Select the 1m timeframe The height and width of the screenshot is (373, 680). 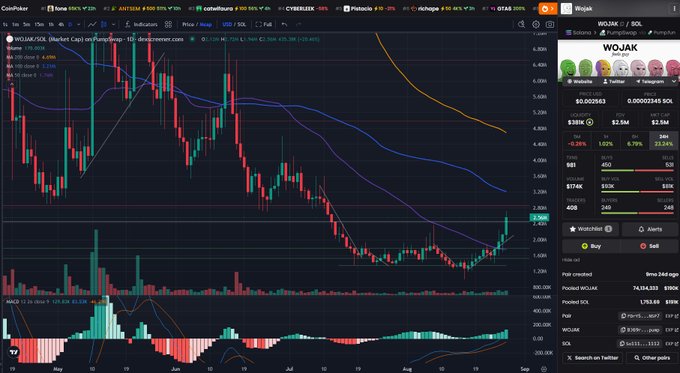[x=16, y=25]
